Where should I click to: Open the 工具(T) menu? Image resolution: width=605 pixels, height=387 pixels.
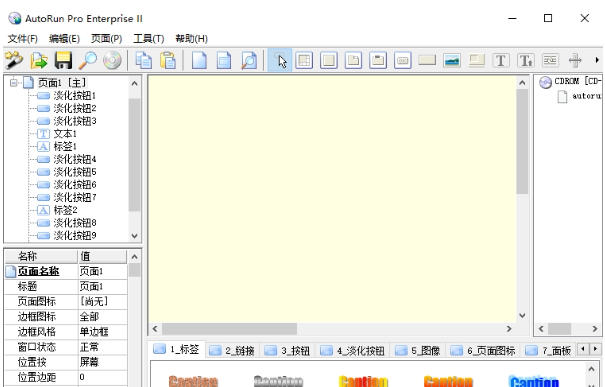(x=149, y=39)
